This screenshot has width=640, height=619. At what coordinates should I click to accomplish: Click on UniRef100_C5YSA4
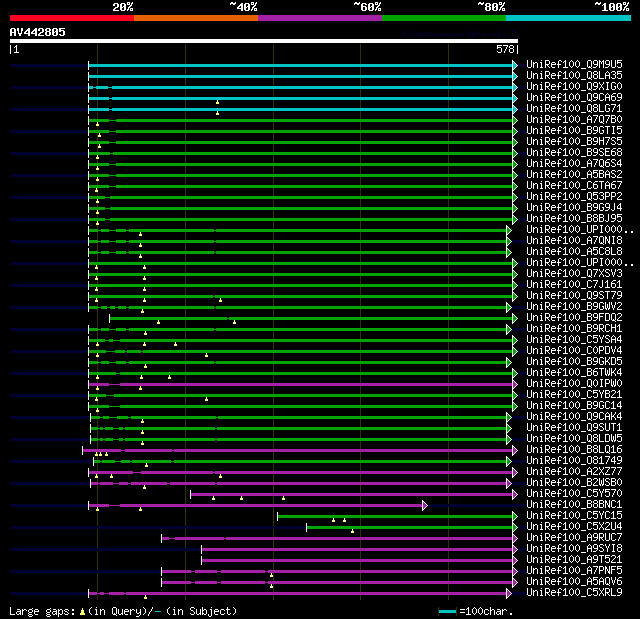pyautogui.click(x=574, y=340)
